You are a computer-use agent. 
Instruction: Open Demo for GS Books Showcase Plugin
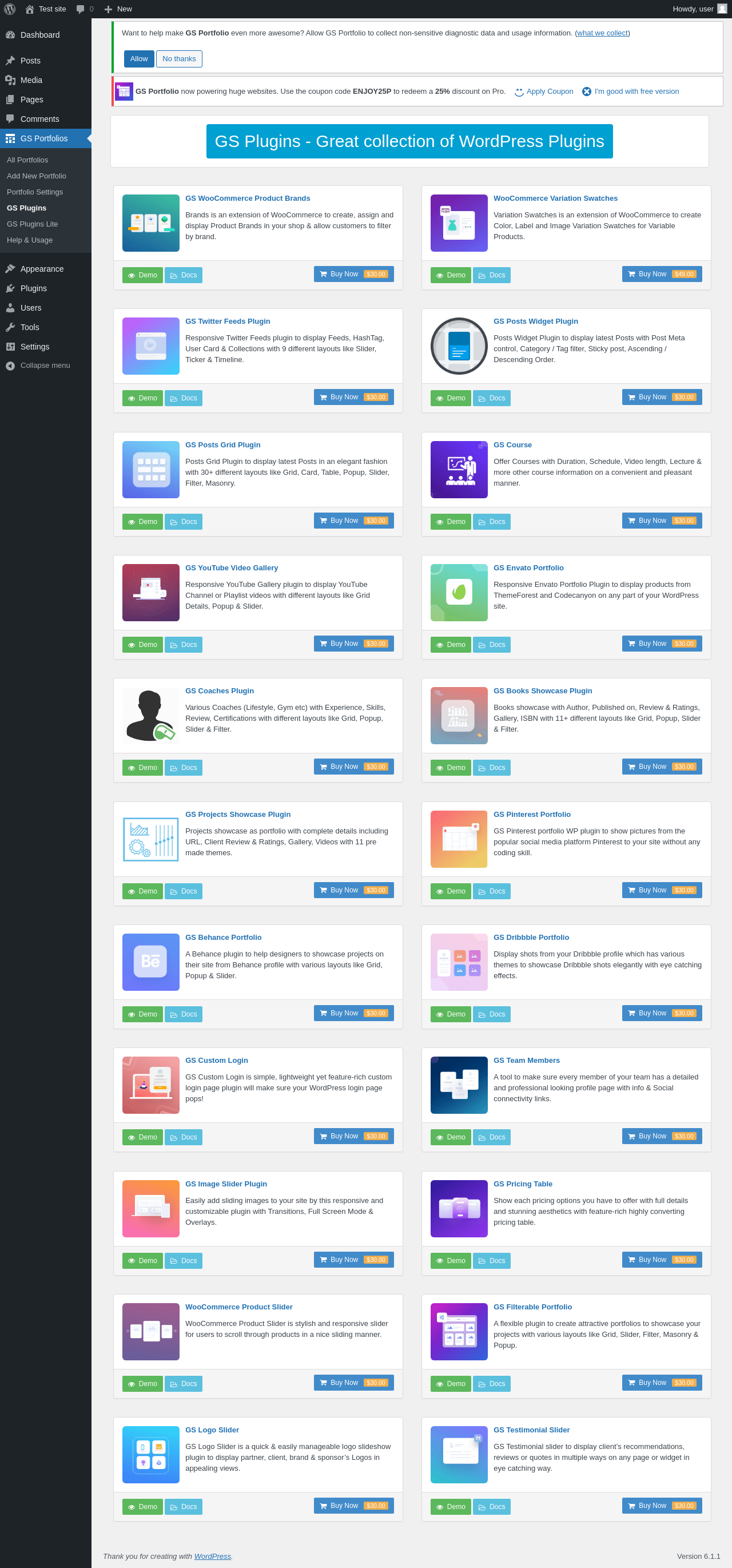(x=450, y=767)
